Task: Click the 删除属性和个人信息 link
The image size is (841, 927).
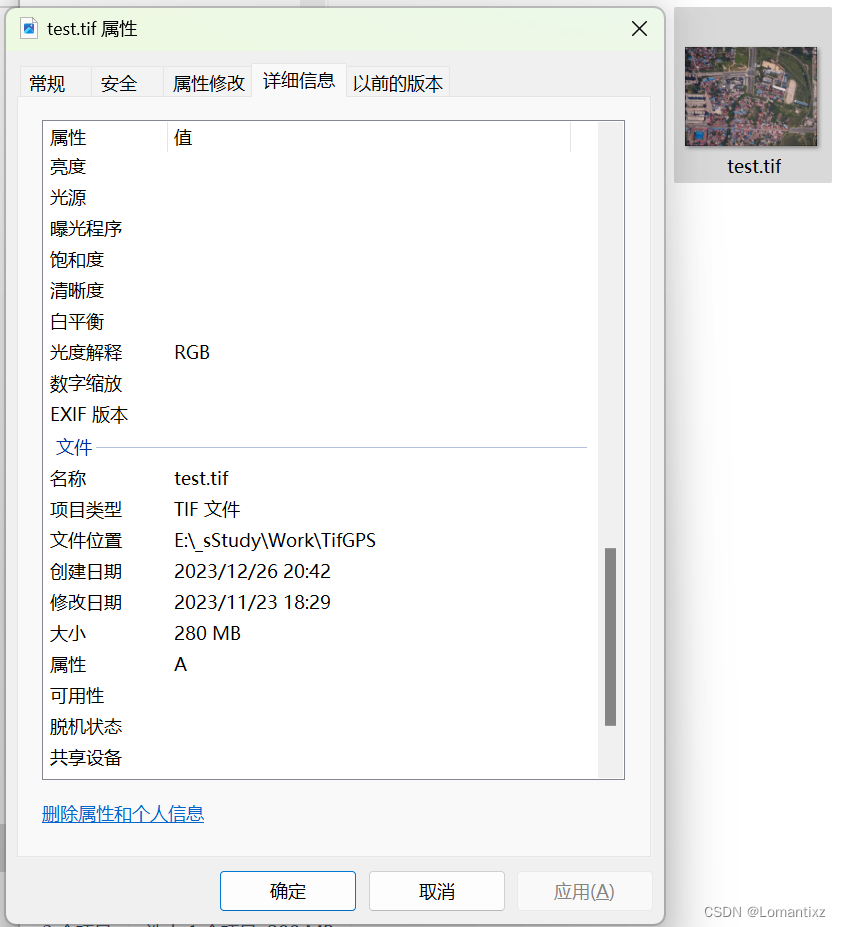Action: [123, 814]
